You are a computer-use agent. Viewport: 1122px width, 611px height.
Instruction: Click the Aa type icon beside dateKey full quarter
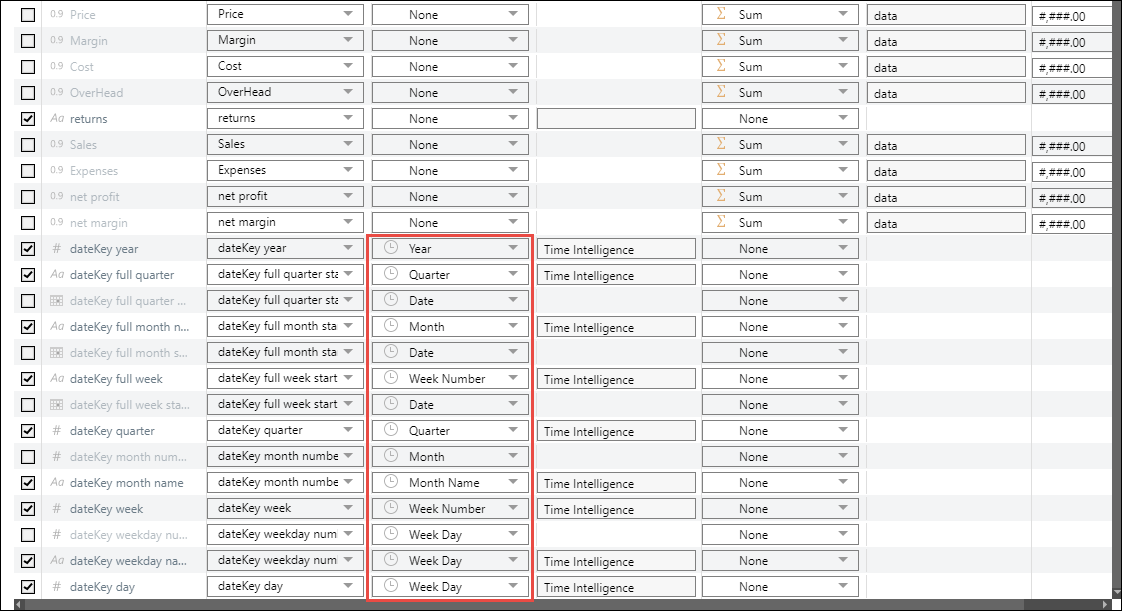point(57,275)
